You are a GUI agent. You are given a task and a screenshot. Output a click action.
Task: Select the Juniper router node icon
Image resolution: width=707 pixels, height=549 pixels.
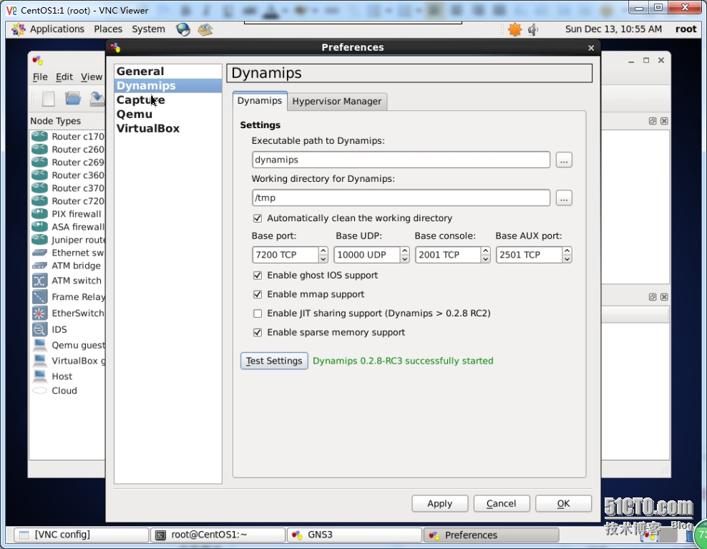[40, 240]
